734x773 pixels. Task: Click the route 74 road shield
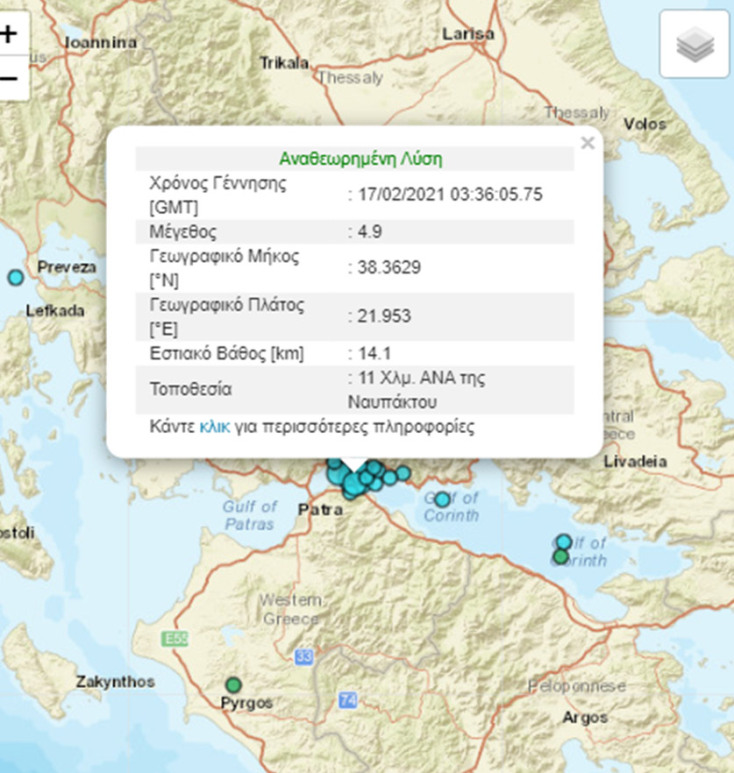[x=347, y=701]
